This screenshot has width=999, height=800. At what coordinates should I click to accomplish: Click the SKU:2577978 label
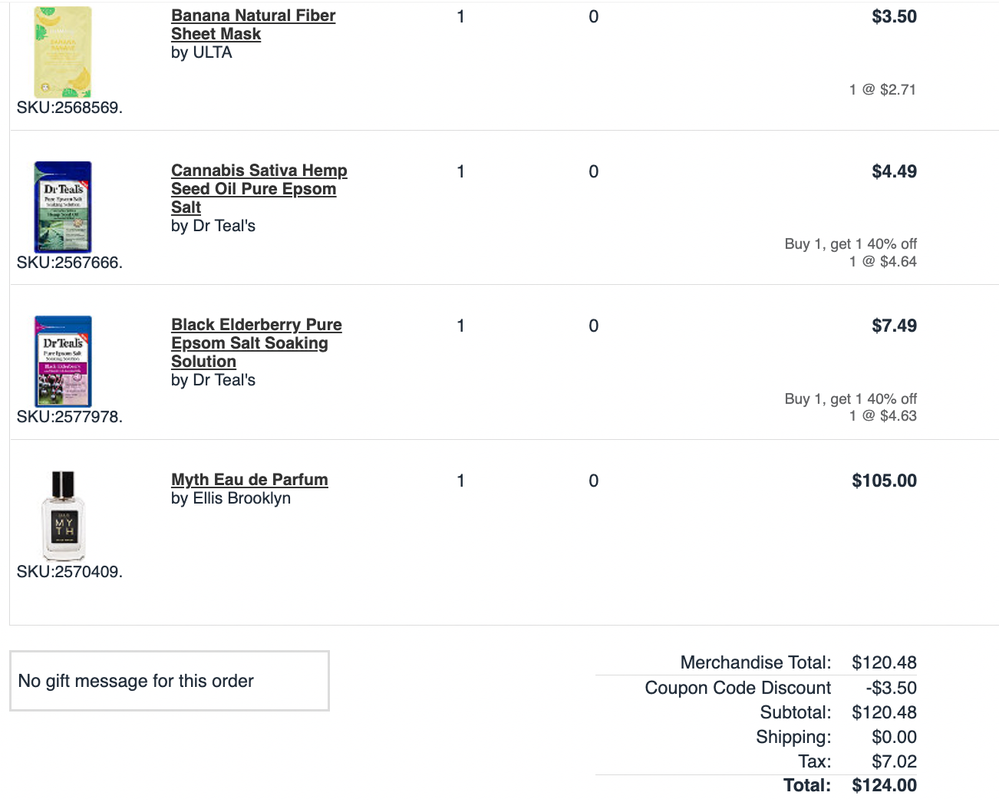70,417
